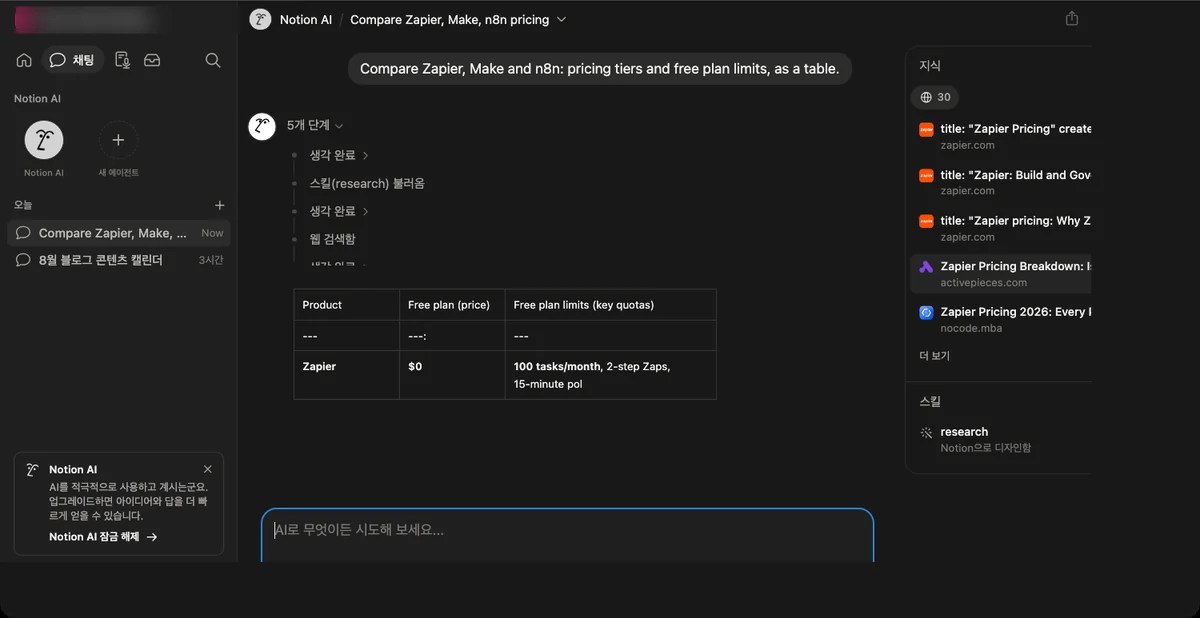Select the Notion AI agent avatar
Image resolution: width=1200 pixels, height=618 pixels.
click(44, 140)
